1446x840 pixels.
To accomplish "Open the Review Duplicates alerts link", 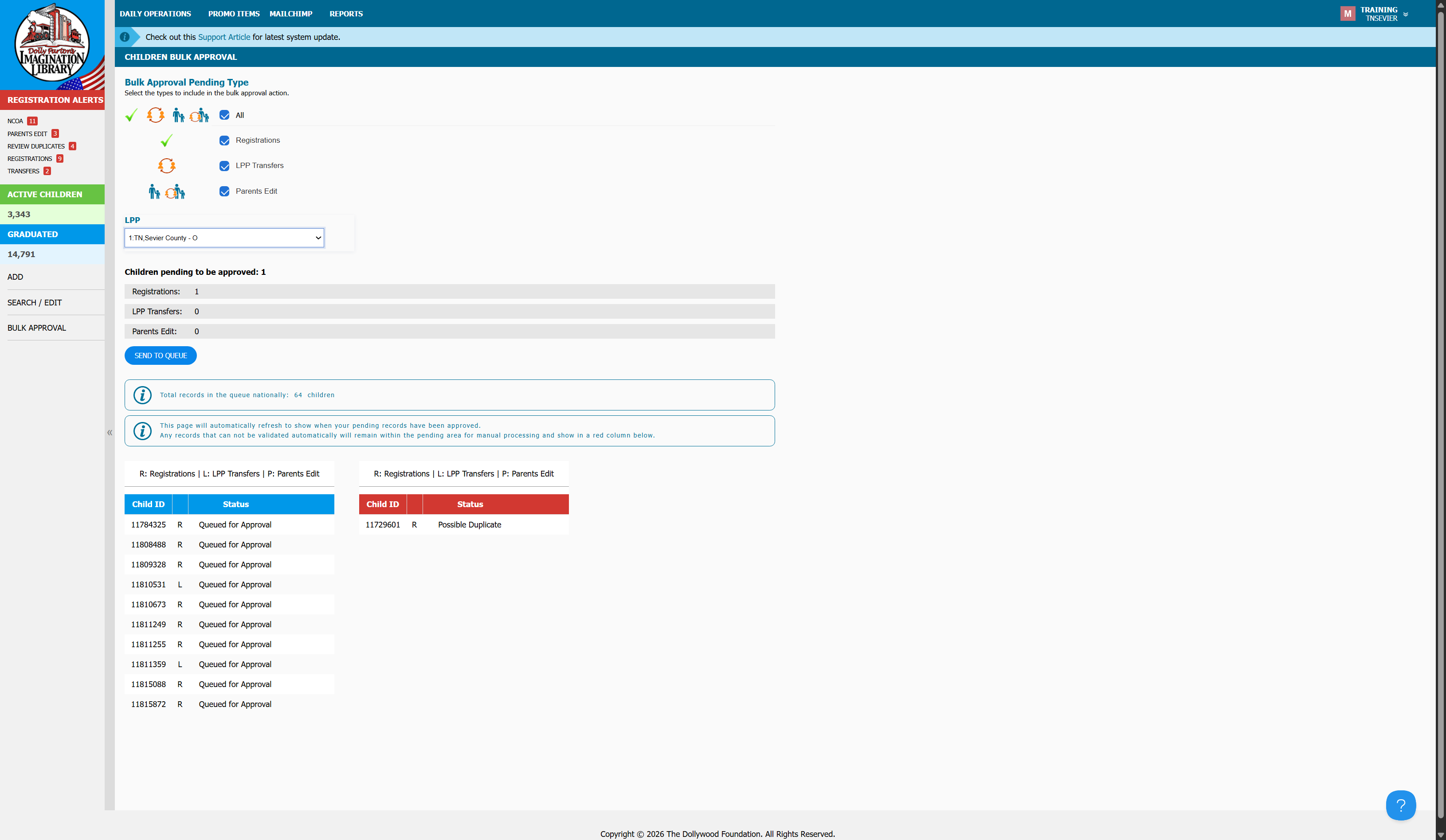I will point(36,146).
